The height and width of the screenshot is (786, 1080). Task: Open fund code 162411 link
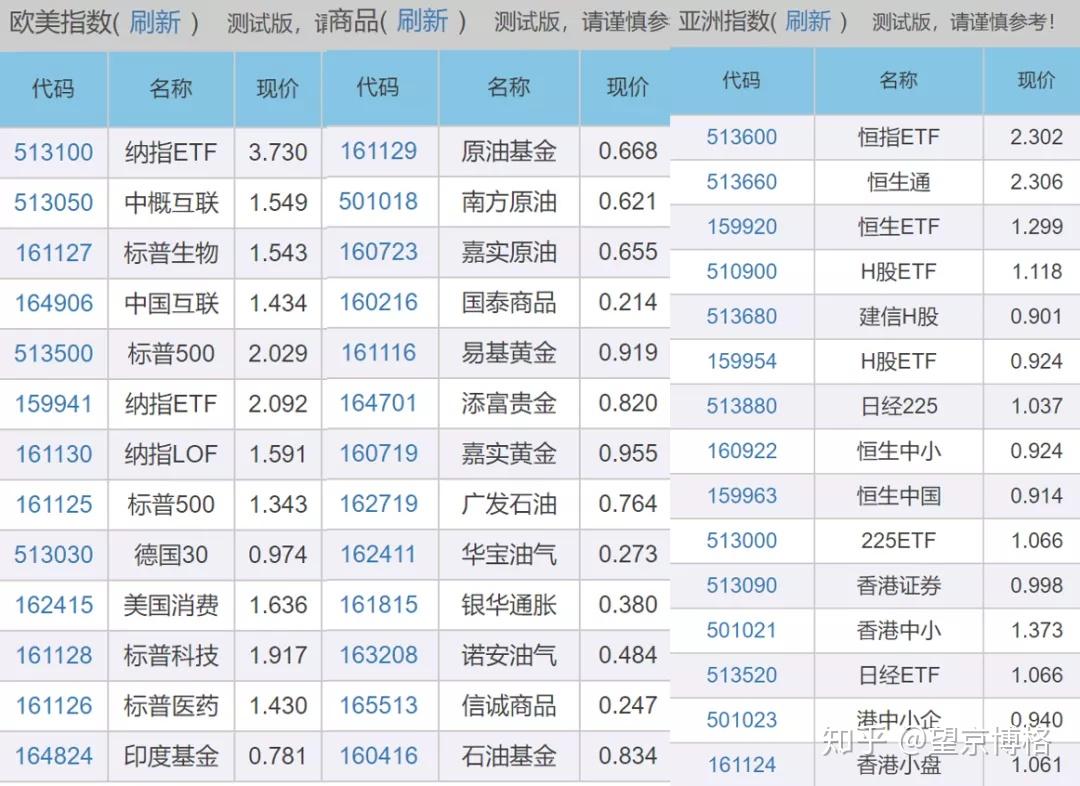[379, 554]
